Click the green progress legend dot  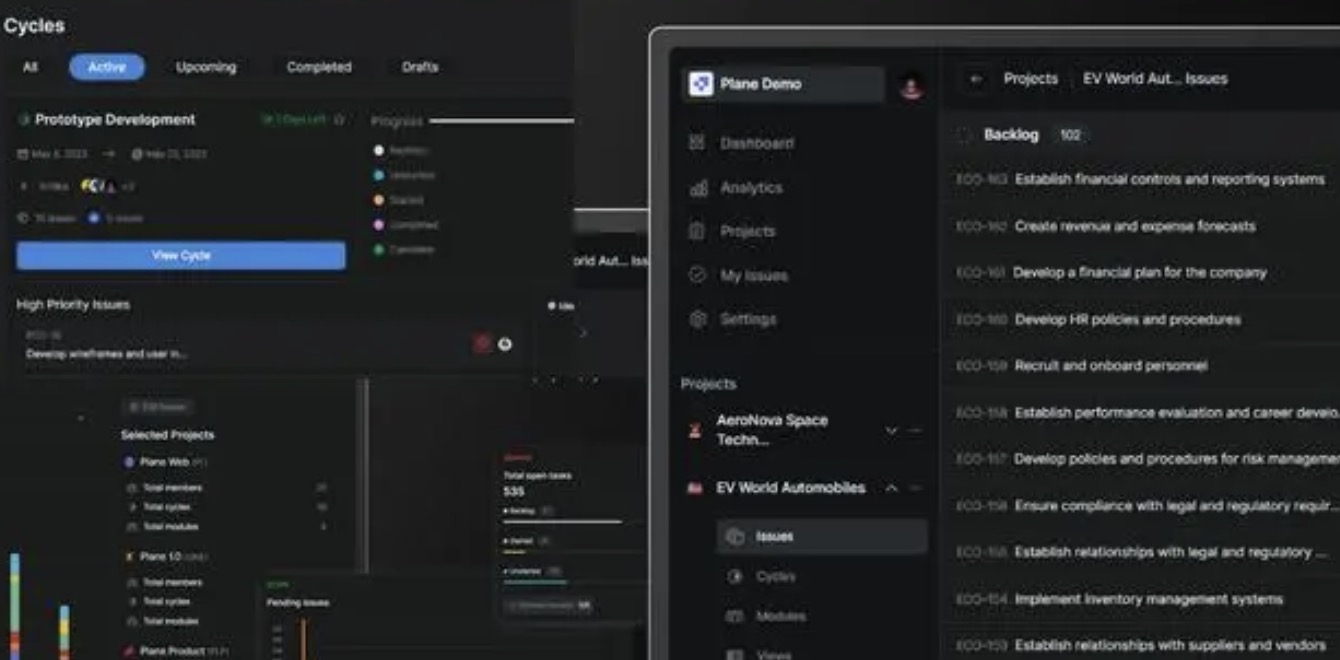tap(379, 249)
